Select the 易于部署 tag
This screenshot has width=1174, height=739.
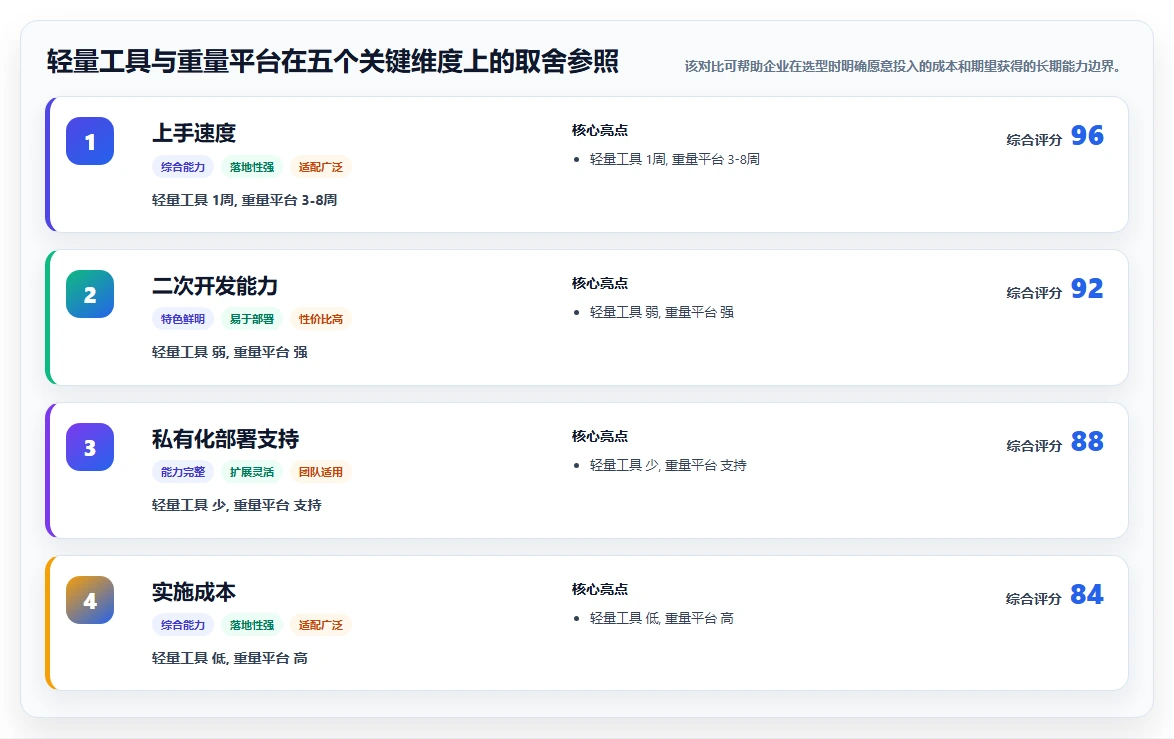(x=252, y=319)
